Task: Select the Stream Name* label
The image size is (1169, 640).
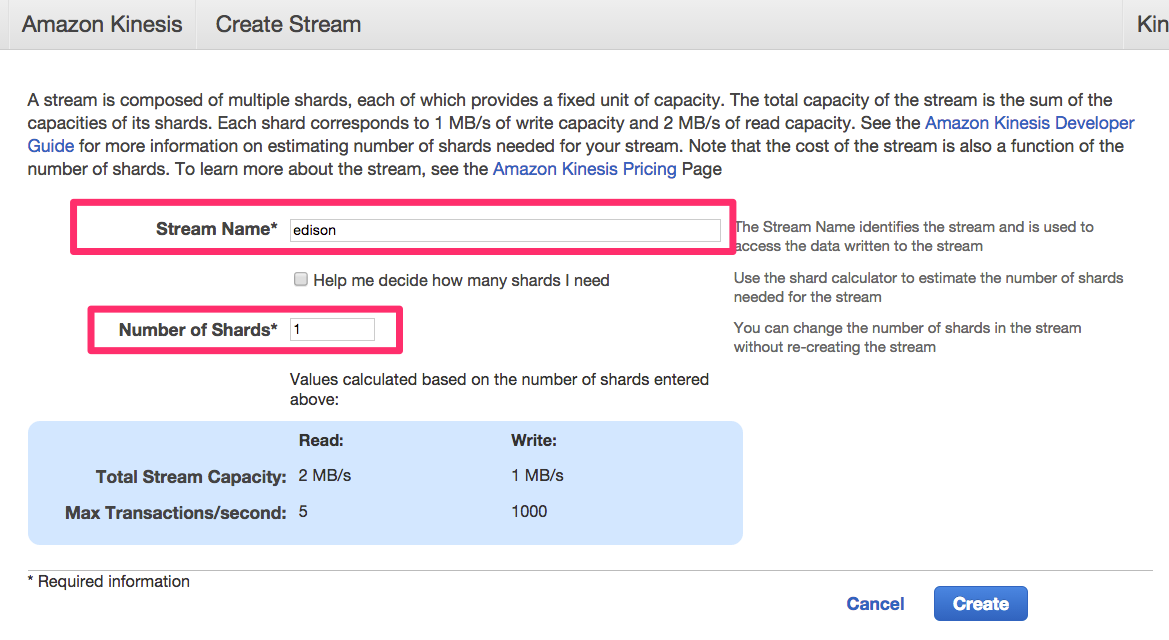Action: click(x=216, y=229)
